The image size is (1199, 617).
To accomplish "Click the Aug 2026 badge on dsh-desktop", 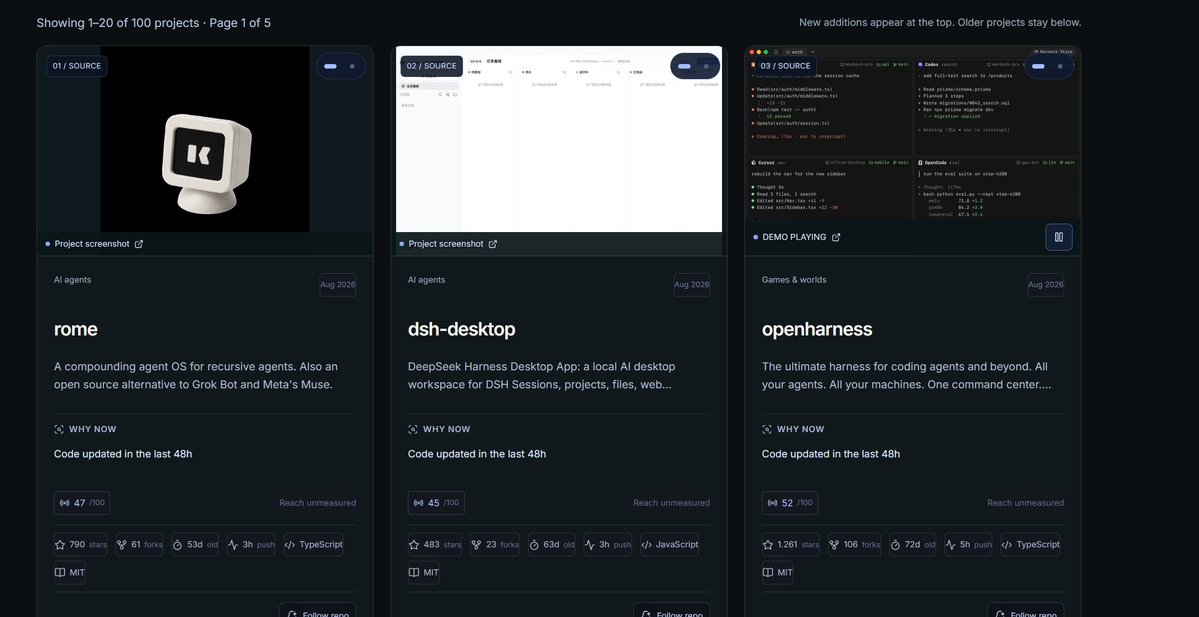I will click(691, 284).
